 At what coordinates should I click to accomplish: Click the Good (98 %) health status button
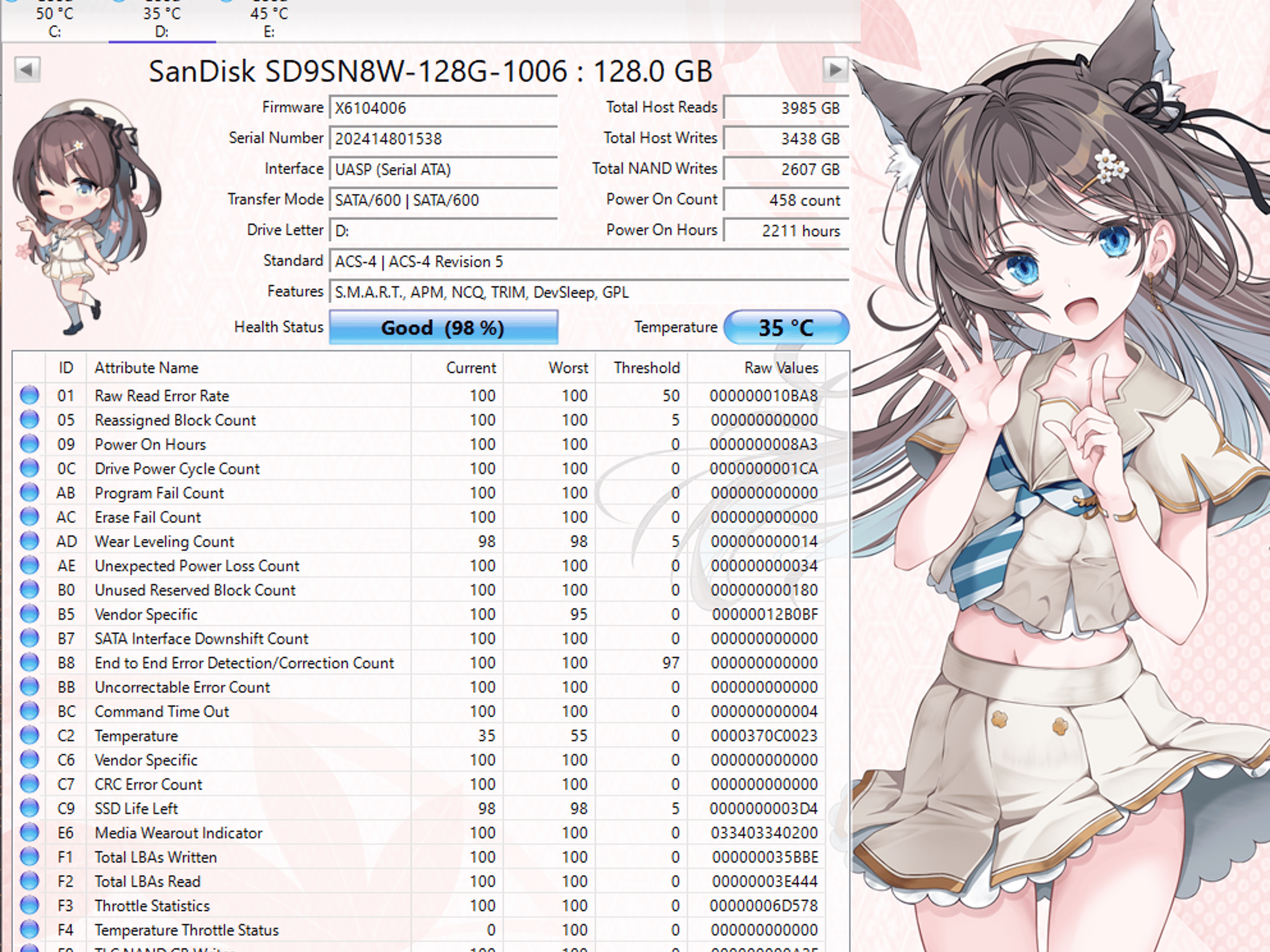443,327
